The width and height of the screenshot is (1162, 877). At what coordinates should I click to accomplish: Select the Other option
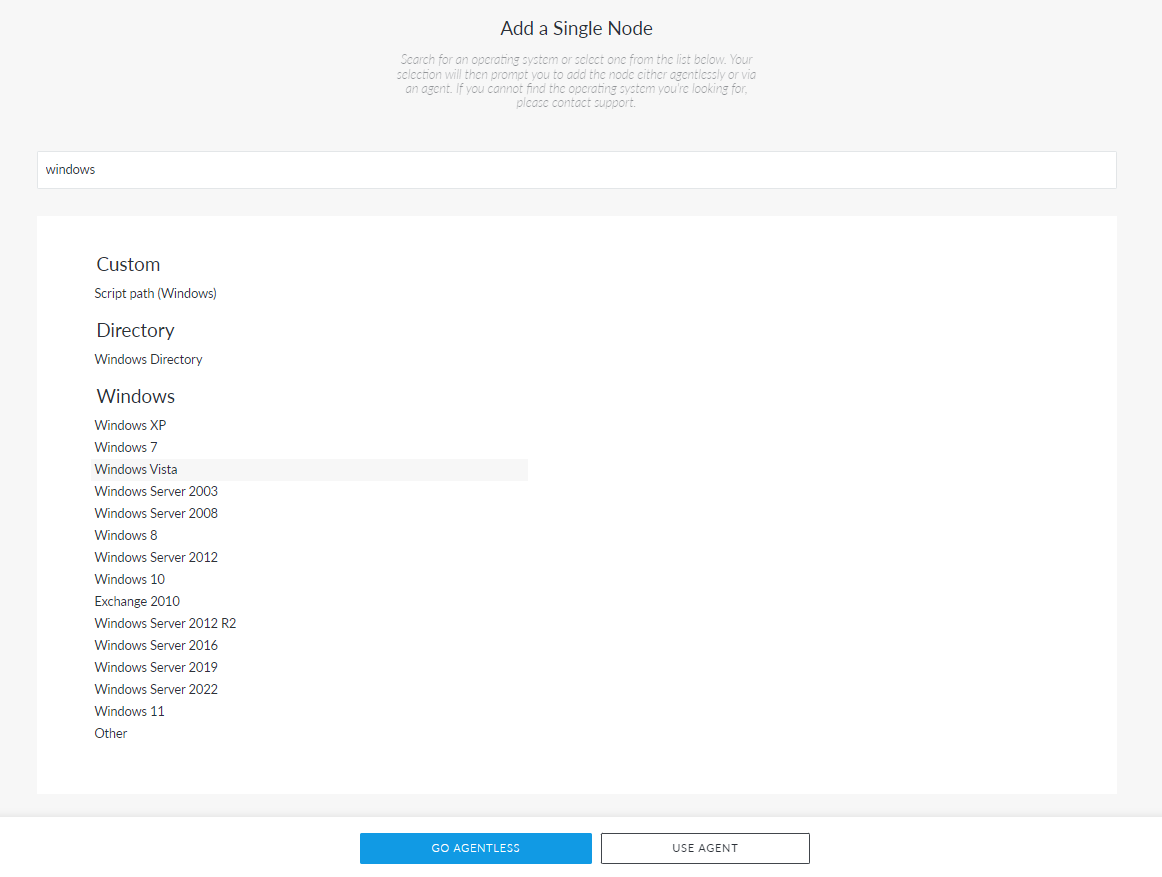[111, 733]
